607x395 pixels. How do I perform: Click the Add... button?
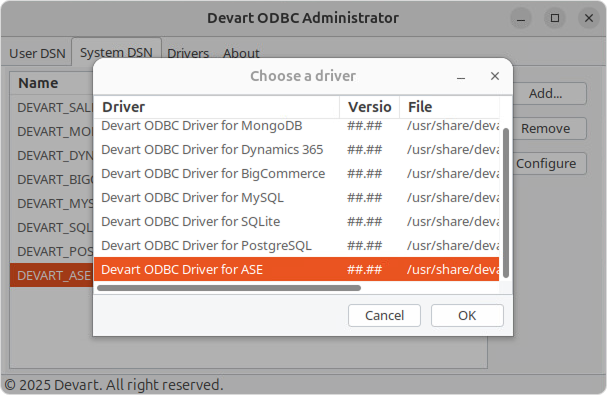(x=545, y=93)
